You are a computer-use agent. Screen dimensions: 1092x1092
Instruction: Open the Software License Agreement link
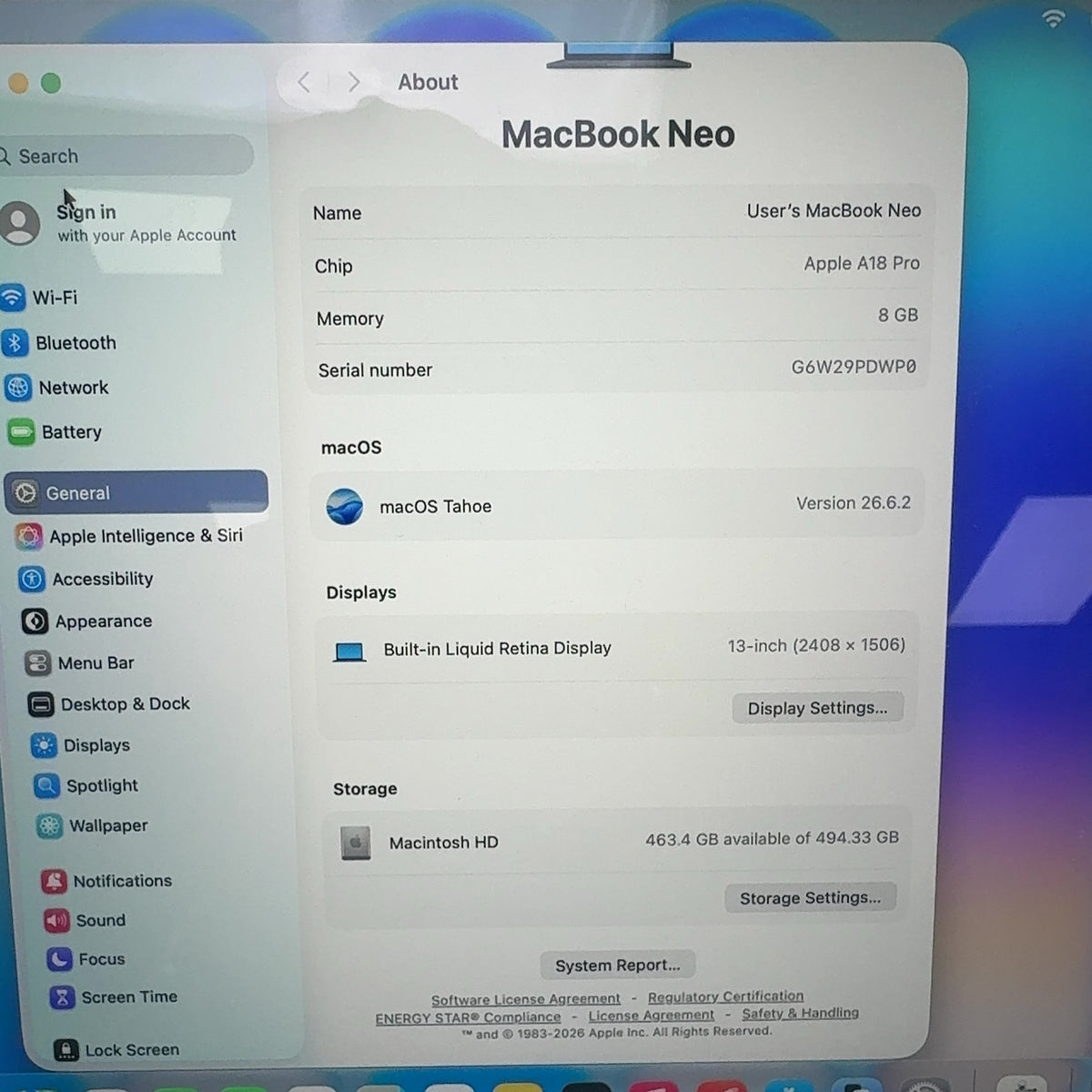(526, 999)
